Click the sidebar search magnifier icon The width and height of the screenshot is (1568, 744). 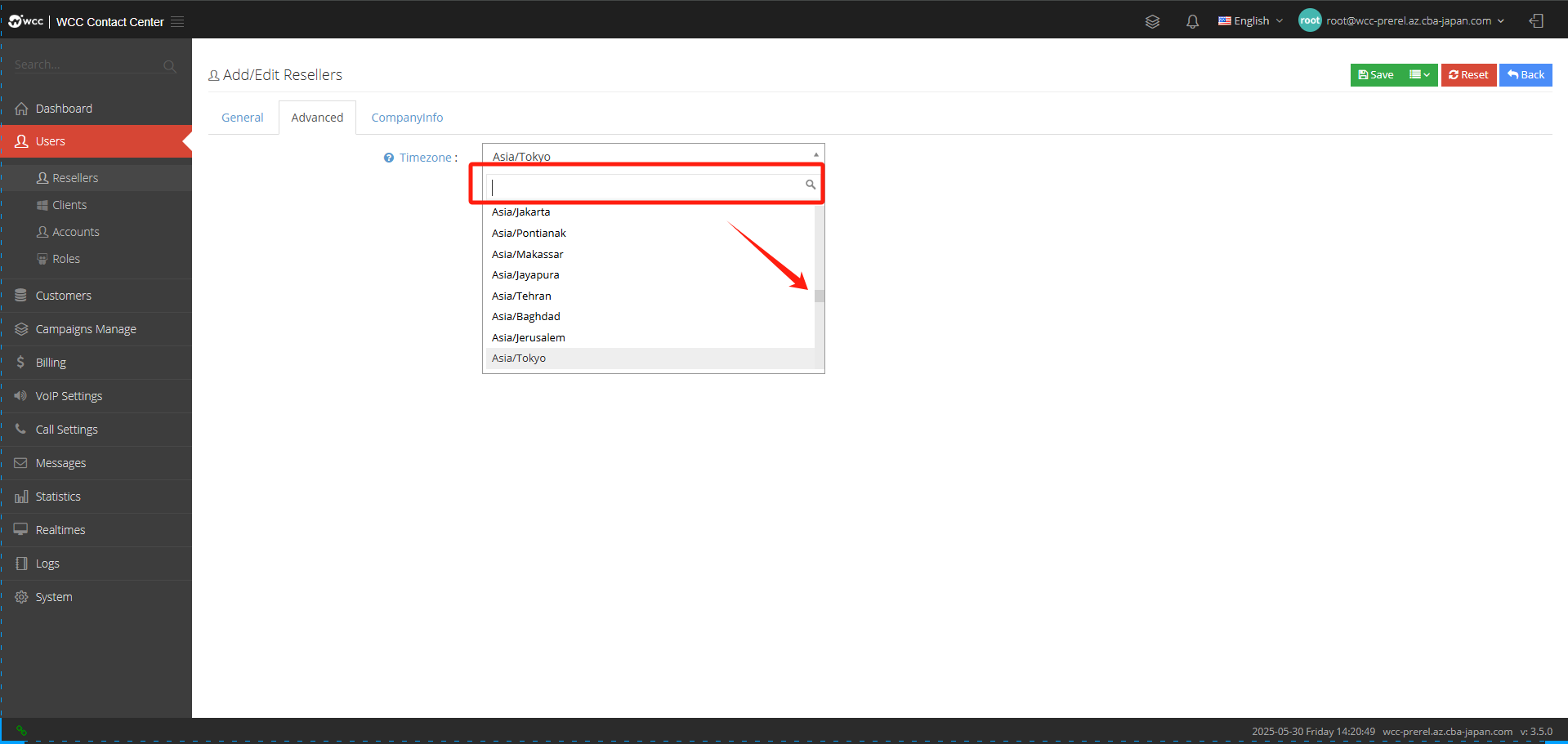coord(169,66)
